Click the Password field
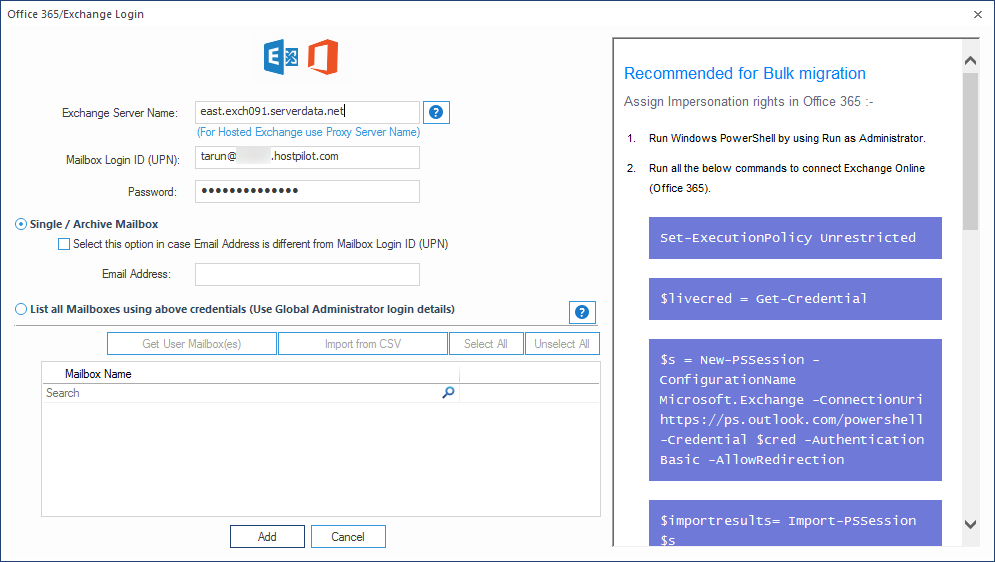This screenshot has height=562, width=995. [x=307, y=192]
